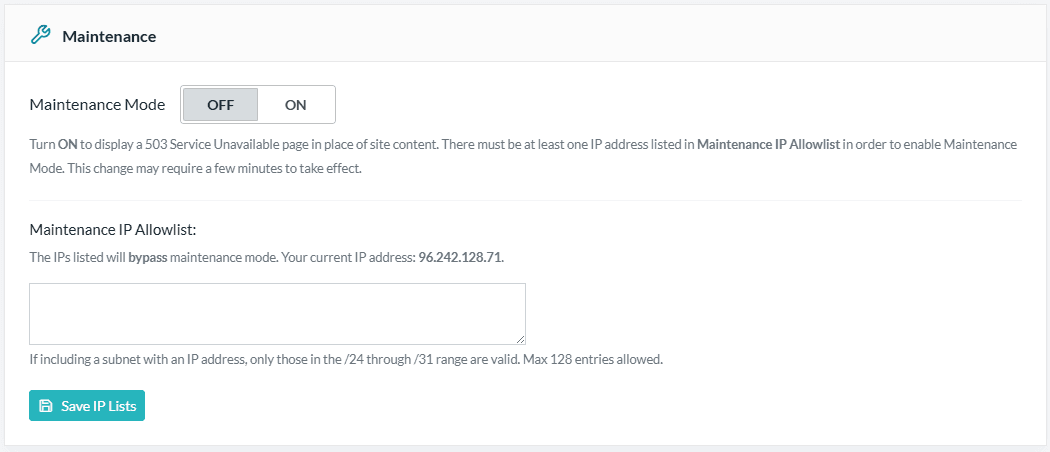Screen dimensions: 1050x452
Task: Click the Maintenance panel heading text
Action: click(109, 37)
